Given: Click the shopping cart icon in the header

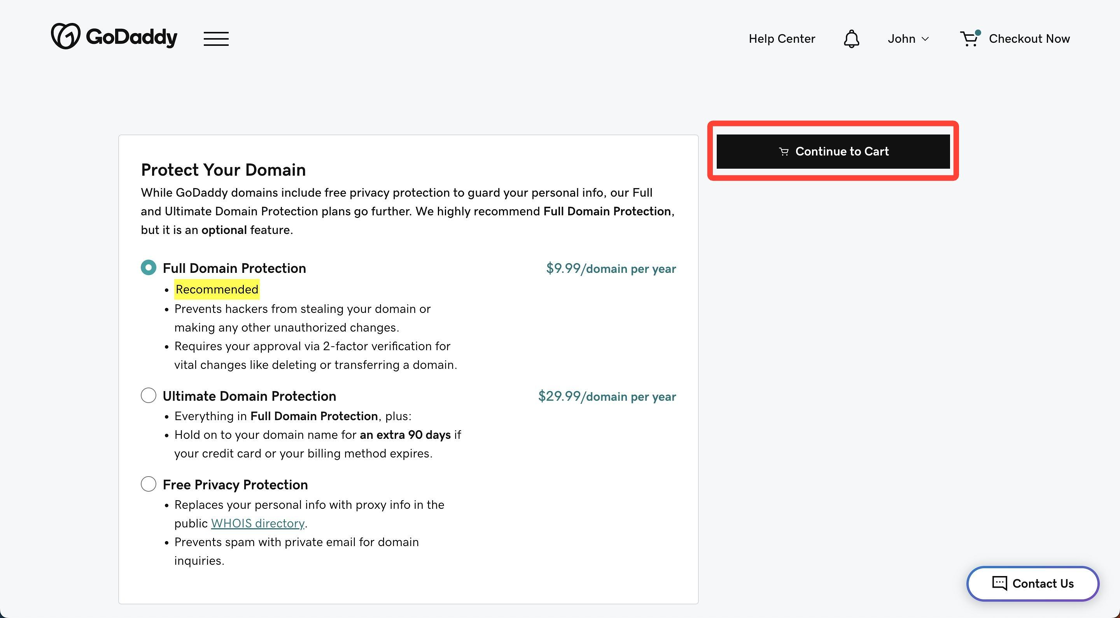Looking at the screenshot, I should (969, 38).
